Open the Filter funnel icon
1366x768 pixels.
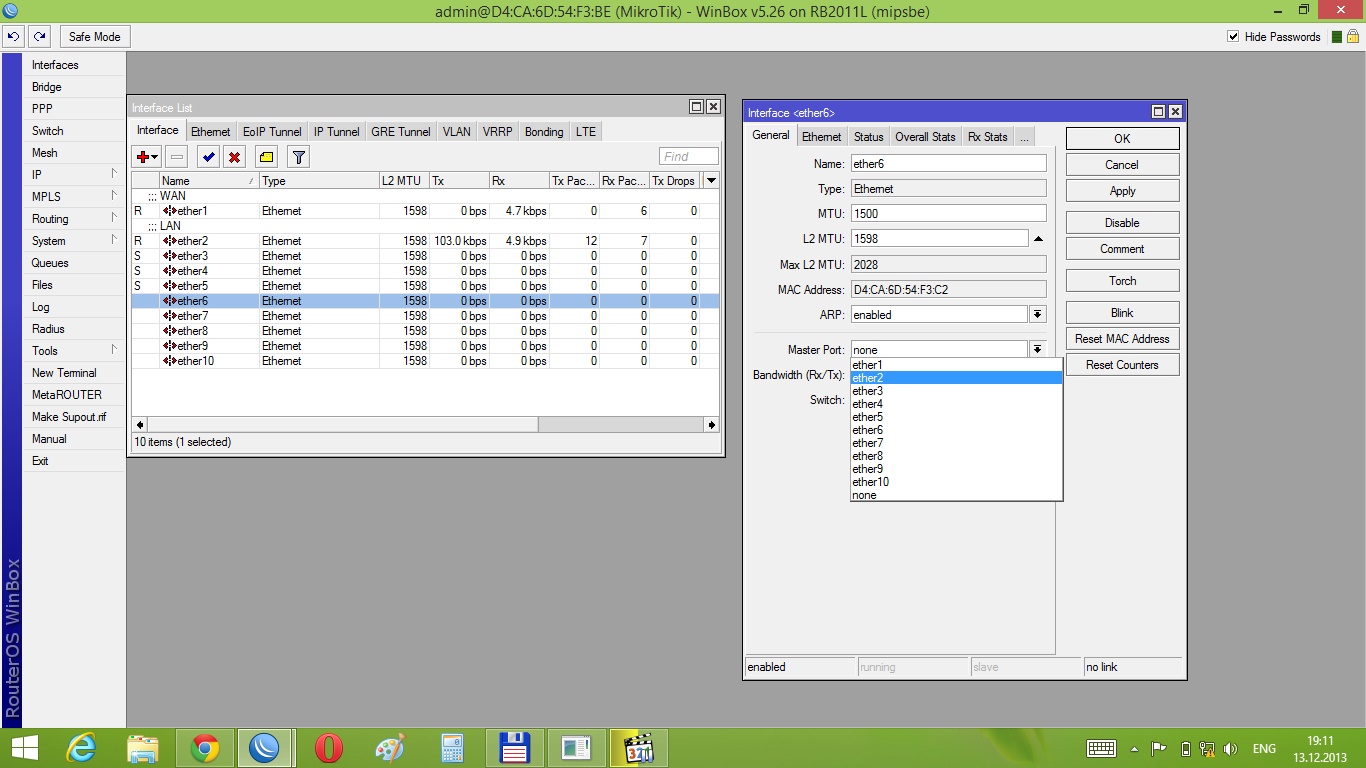coord(298,157)
